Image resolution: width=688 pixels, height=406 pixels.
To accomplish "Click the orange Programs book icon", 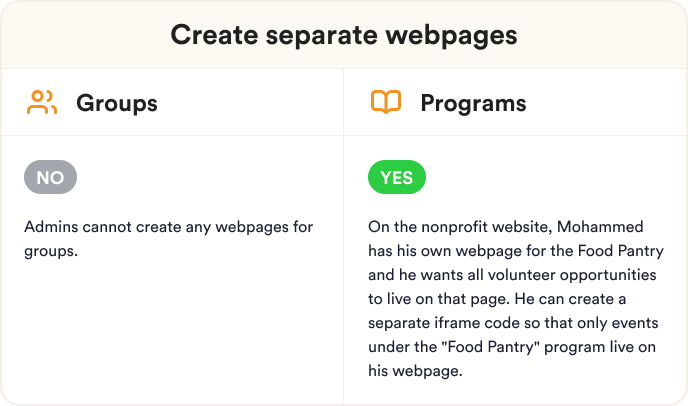I will 386,102.
